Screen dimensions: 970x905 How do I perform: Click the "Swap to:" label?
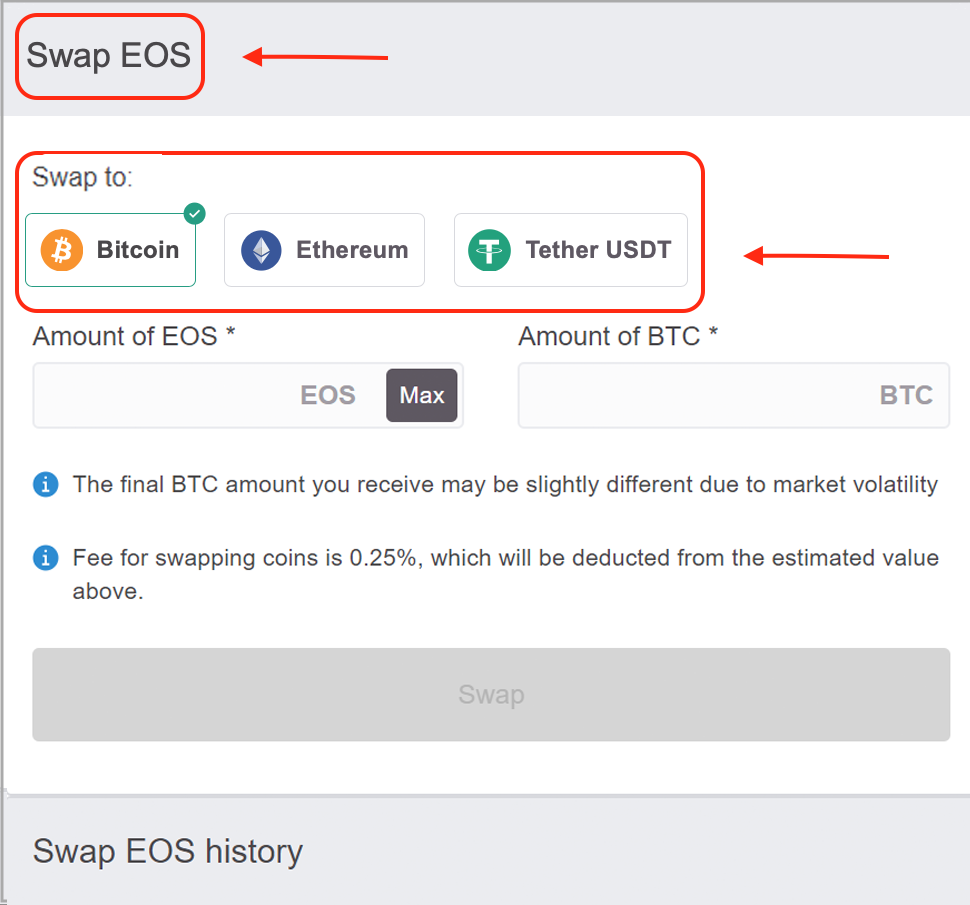[83, 178]
